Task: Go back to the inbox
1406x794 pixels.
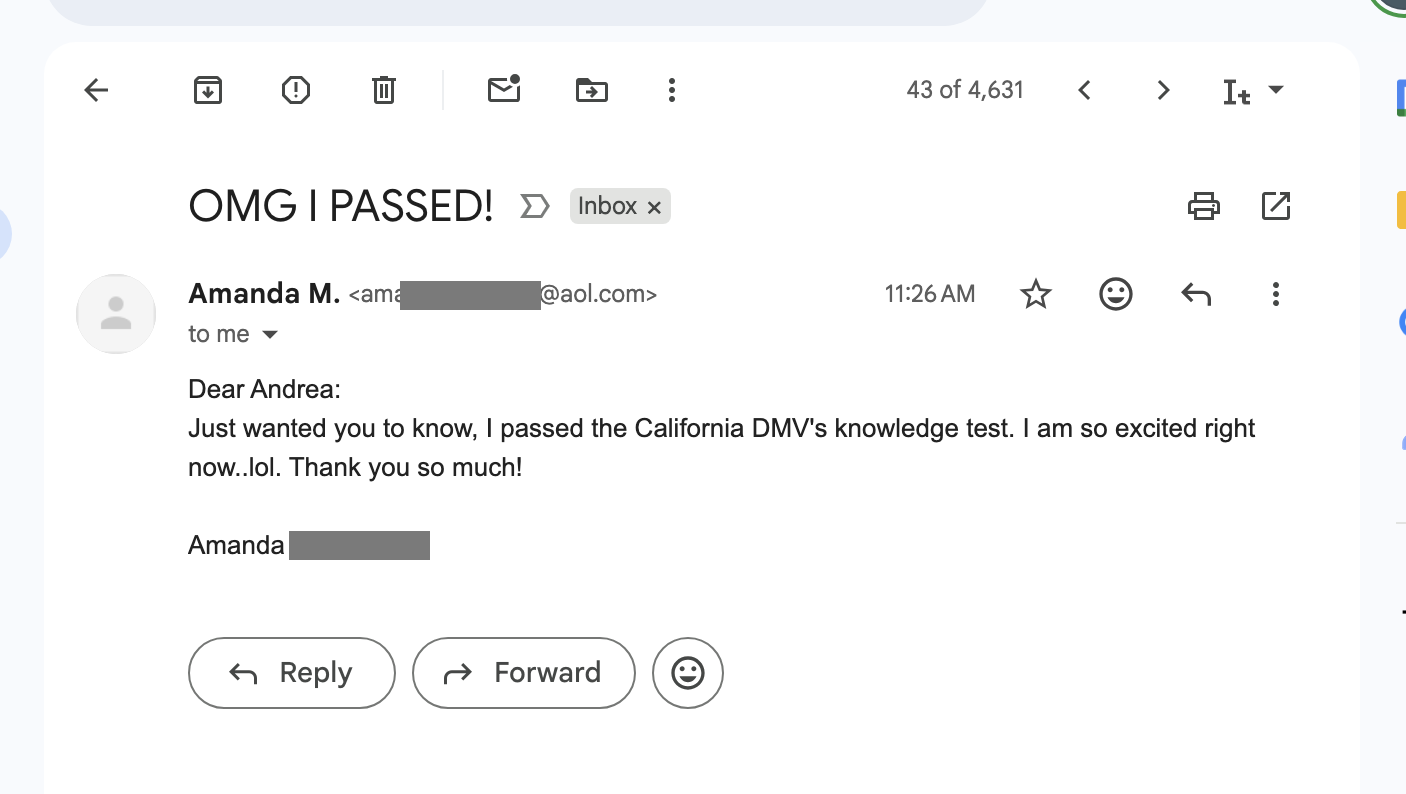Action: [95, 90]
